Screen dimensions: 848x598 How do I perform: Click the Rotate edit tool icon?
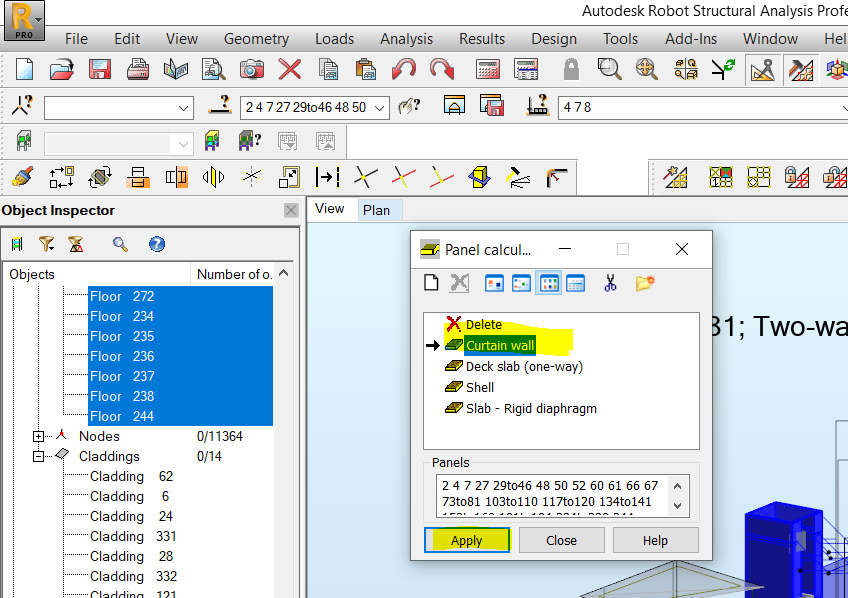[100, 177]
